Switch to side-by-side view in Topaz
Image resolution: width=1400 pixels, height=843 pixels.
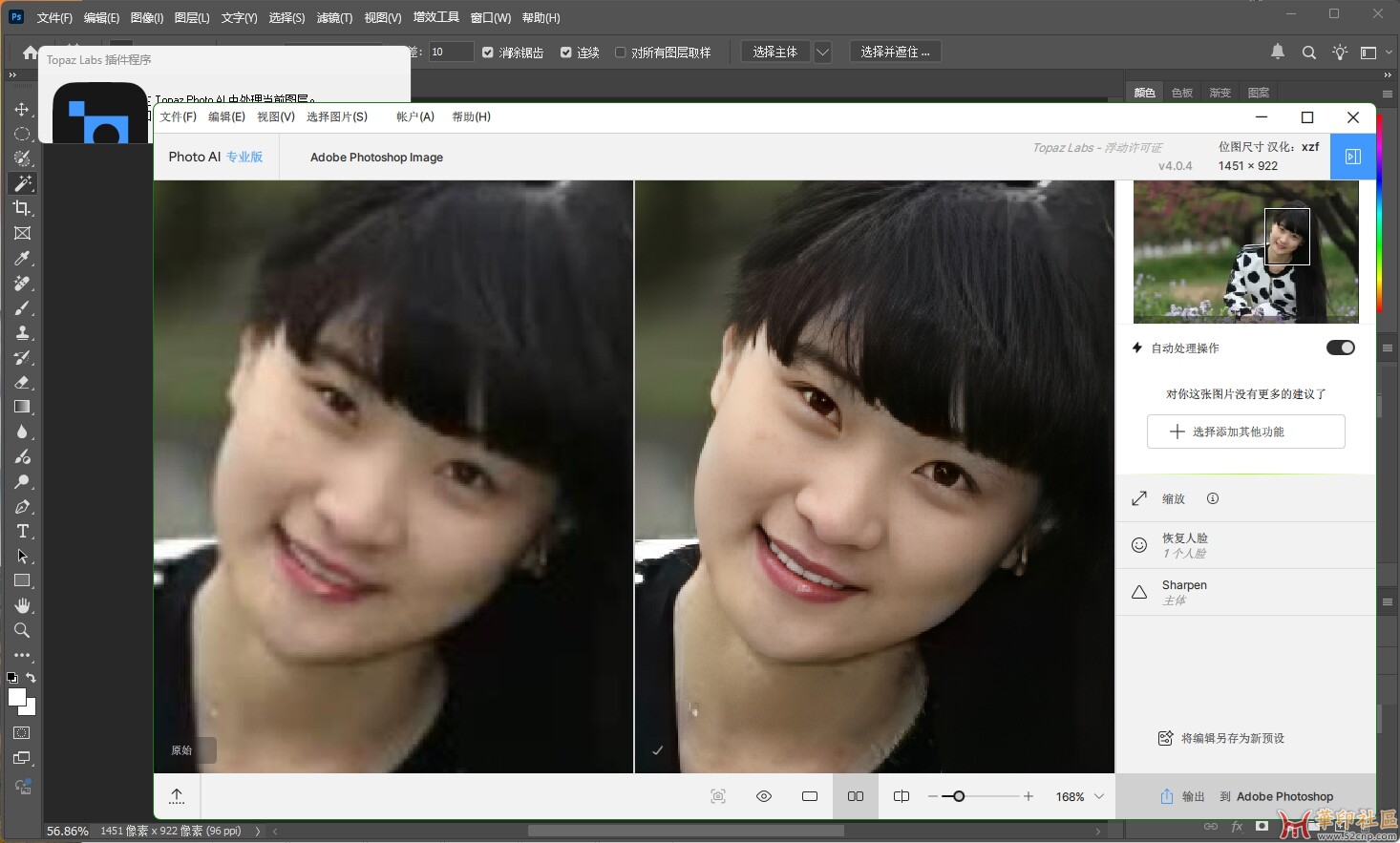pos(856,796)
